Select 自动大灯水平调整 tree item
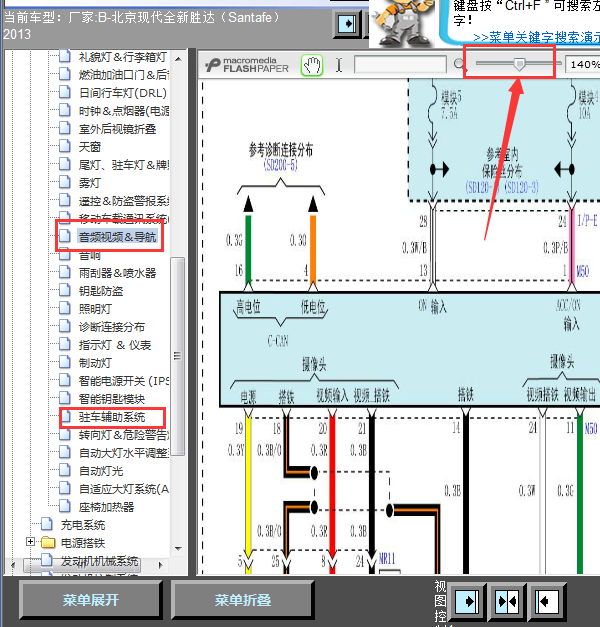The height and width of the screenshot is (627, 600). pos(124,453)
